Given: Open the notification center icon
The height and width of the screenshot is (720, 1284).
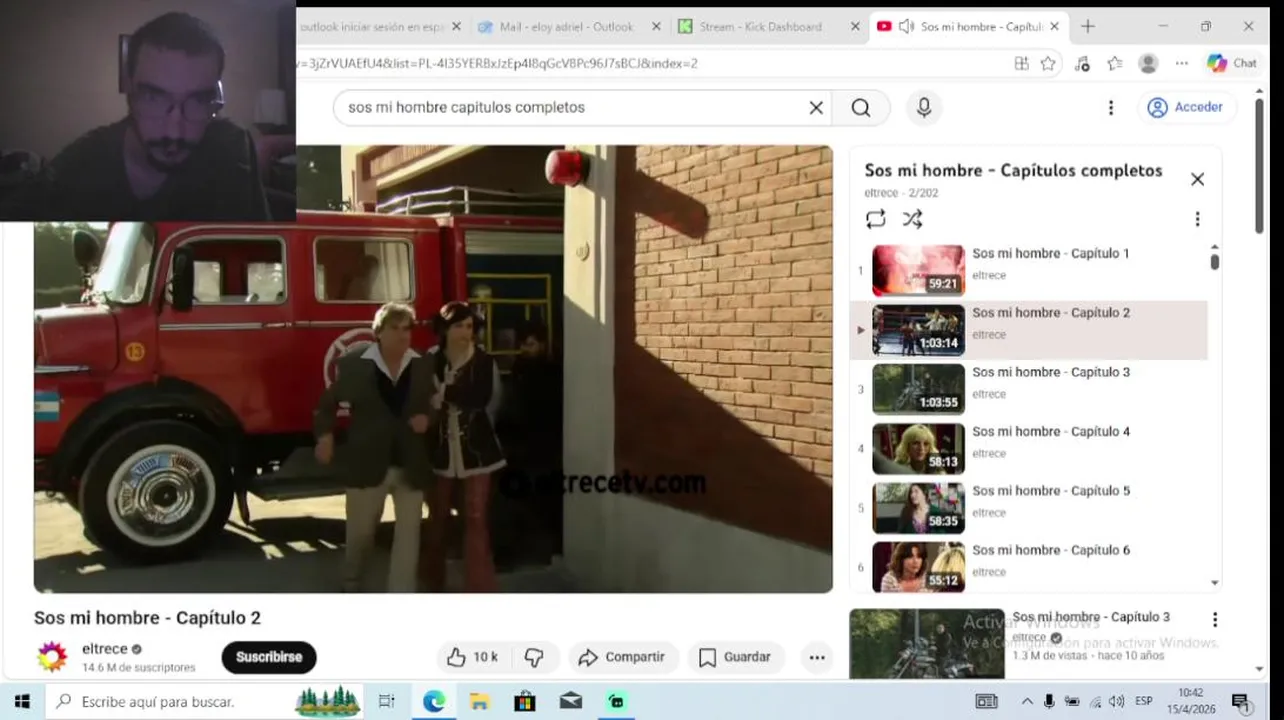Looking at the screenshot, I should [x=1240, y=701].
